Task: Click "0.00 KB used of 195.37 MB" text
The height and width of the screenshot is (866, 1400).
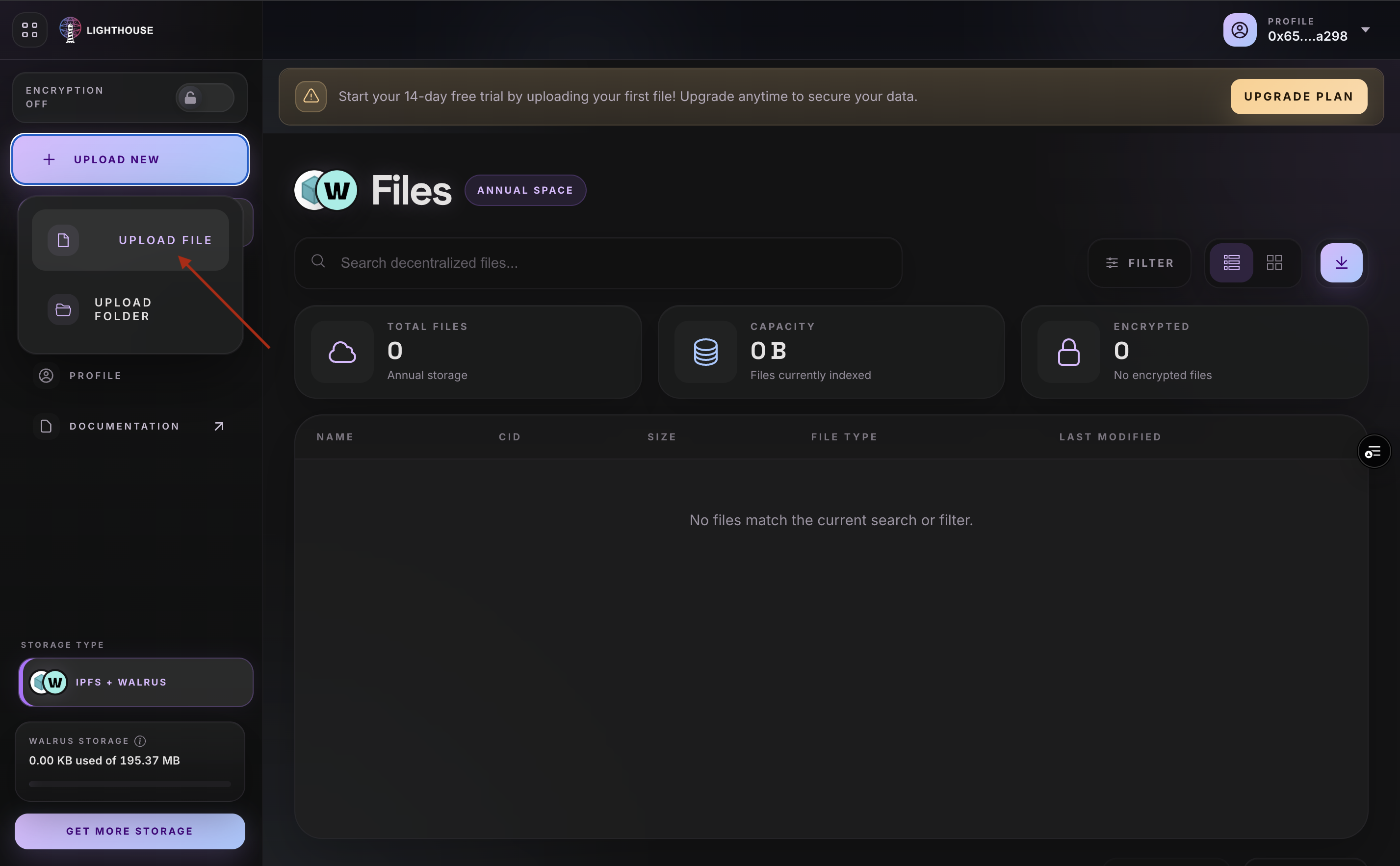Action: click(104, 761)
